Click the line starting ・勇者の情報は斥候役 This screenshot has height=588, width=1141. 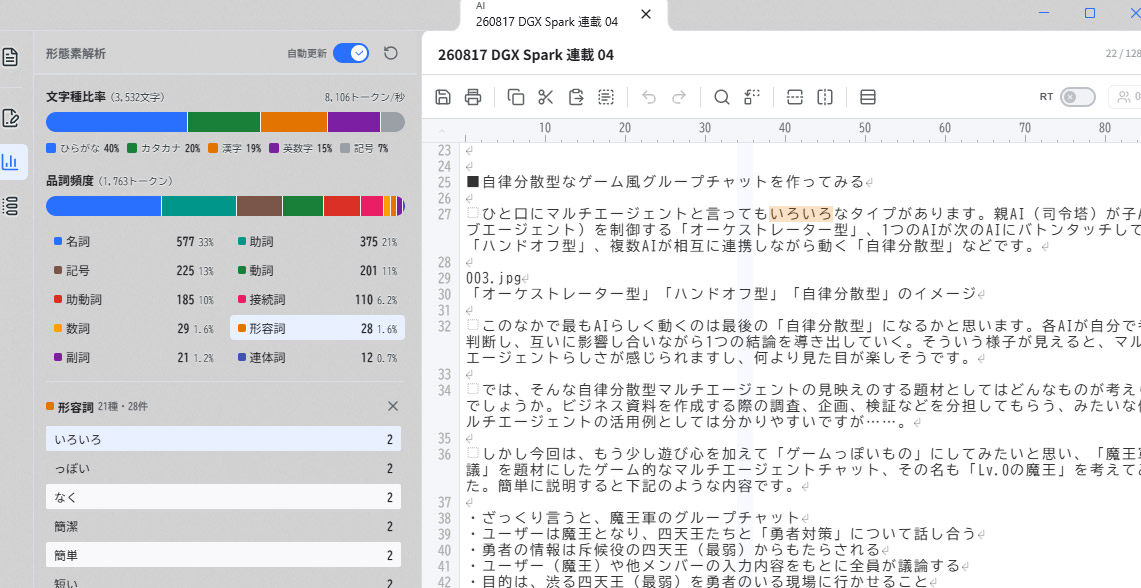pos(673,550)
